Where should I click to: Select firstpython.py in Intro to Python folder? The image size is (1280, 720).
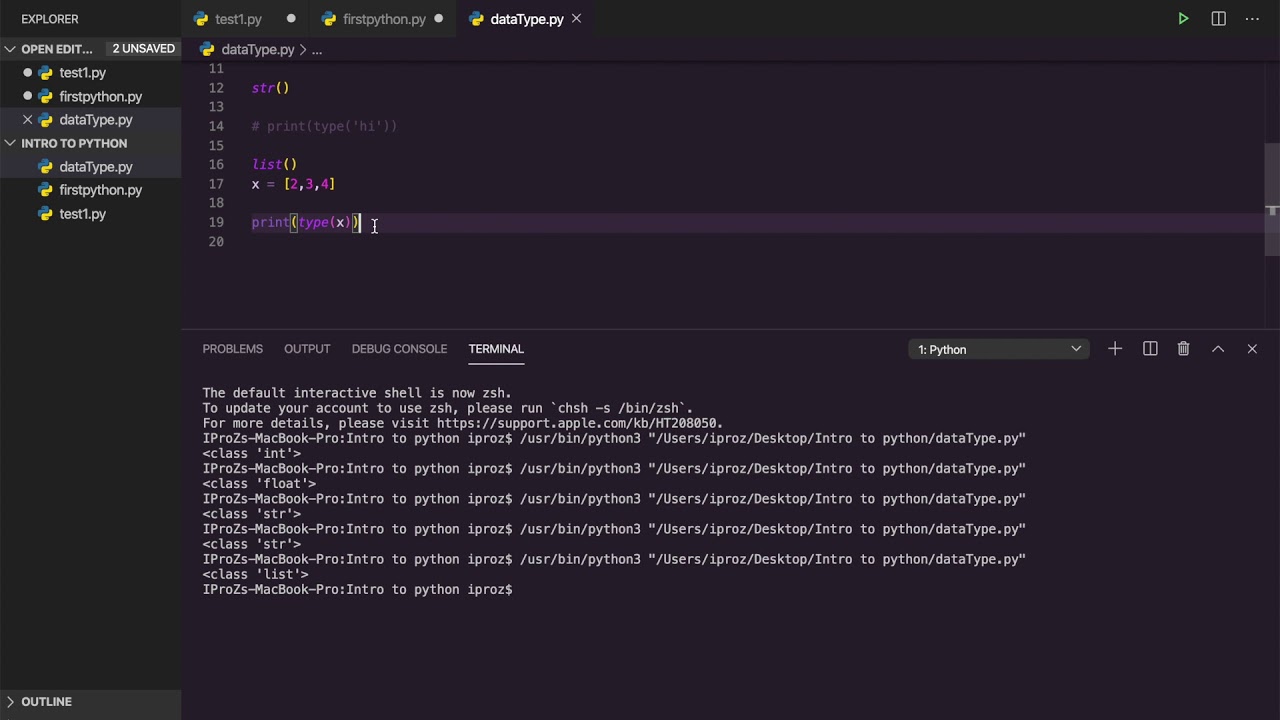coord(100,190)
